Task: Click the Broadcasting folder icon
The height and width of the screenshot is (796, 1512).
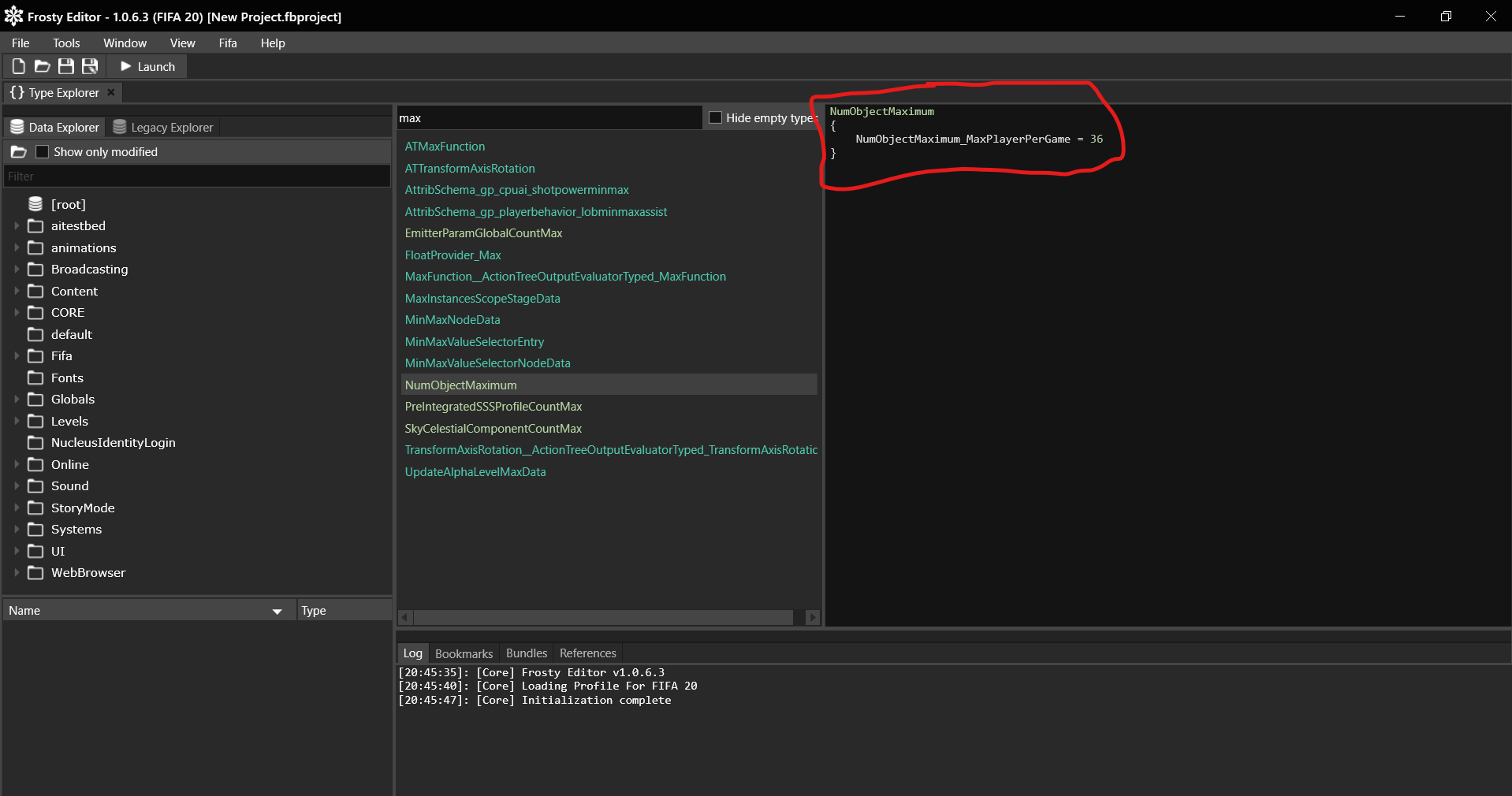Action: point(35,270)
